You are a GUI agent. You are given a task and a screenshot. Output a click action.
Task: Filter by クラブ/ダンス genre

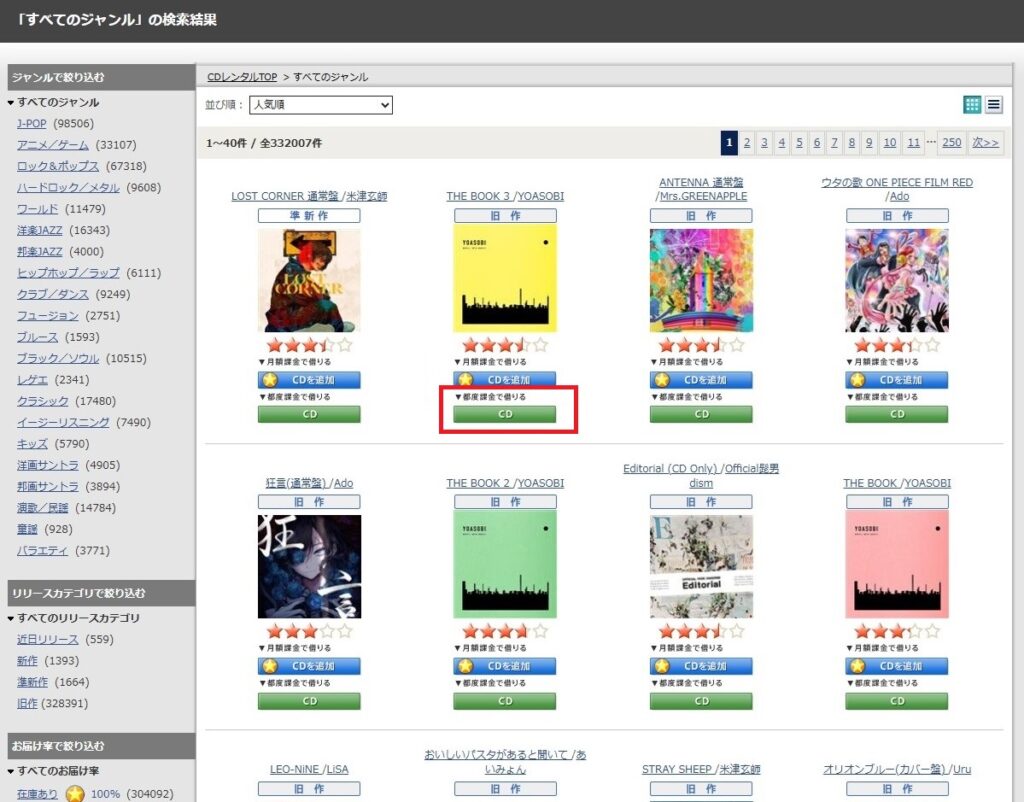(x=53, y=294)
